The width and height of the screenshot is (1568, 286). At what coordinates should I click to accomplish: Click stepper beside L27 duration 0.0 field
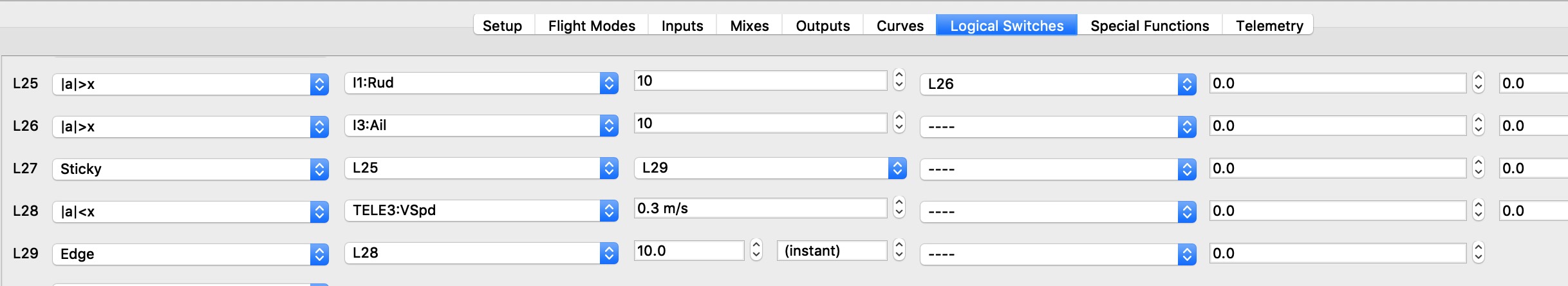[1479, 168]
